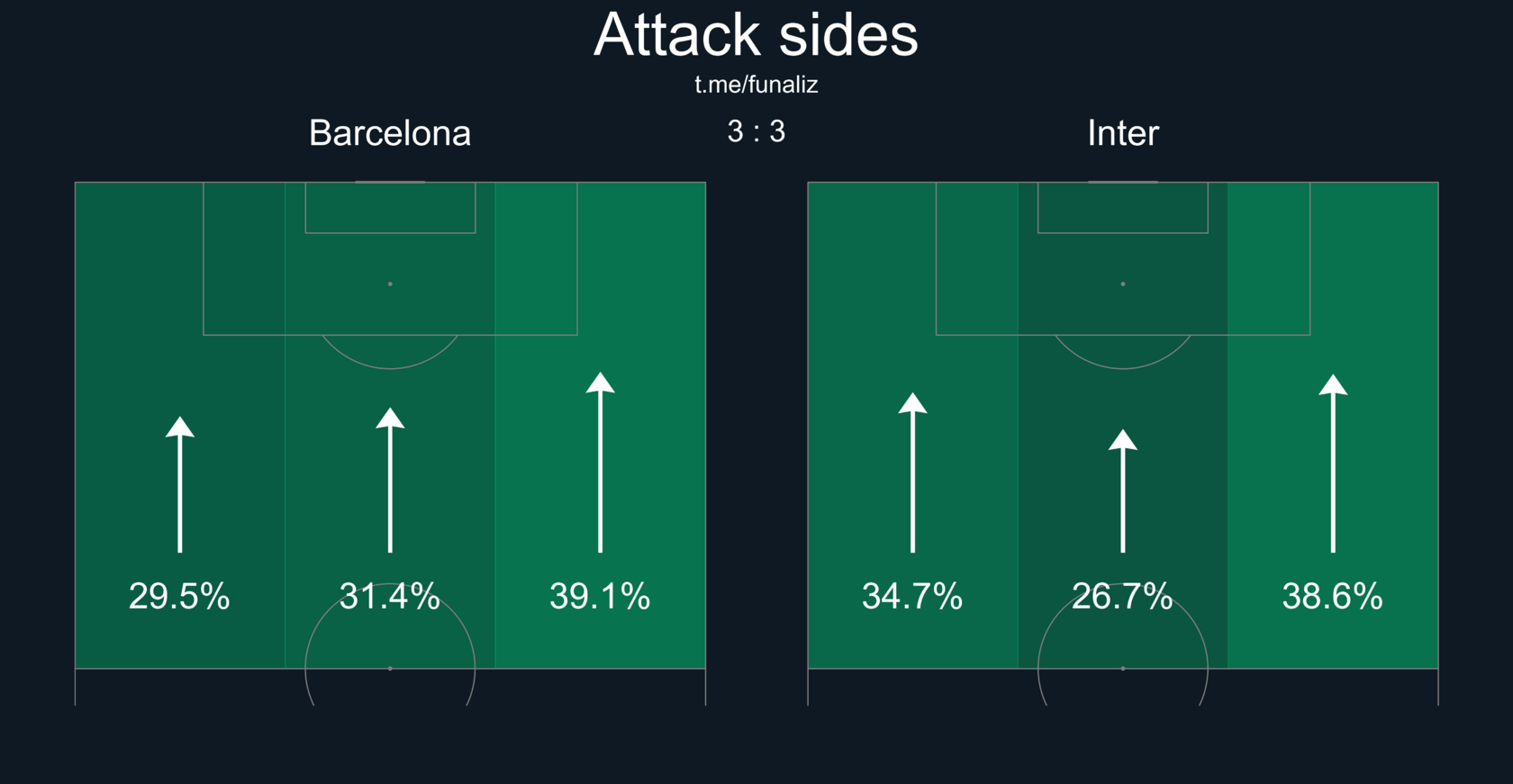Select the Barcelona team label

point(390,133)
